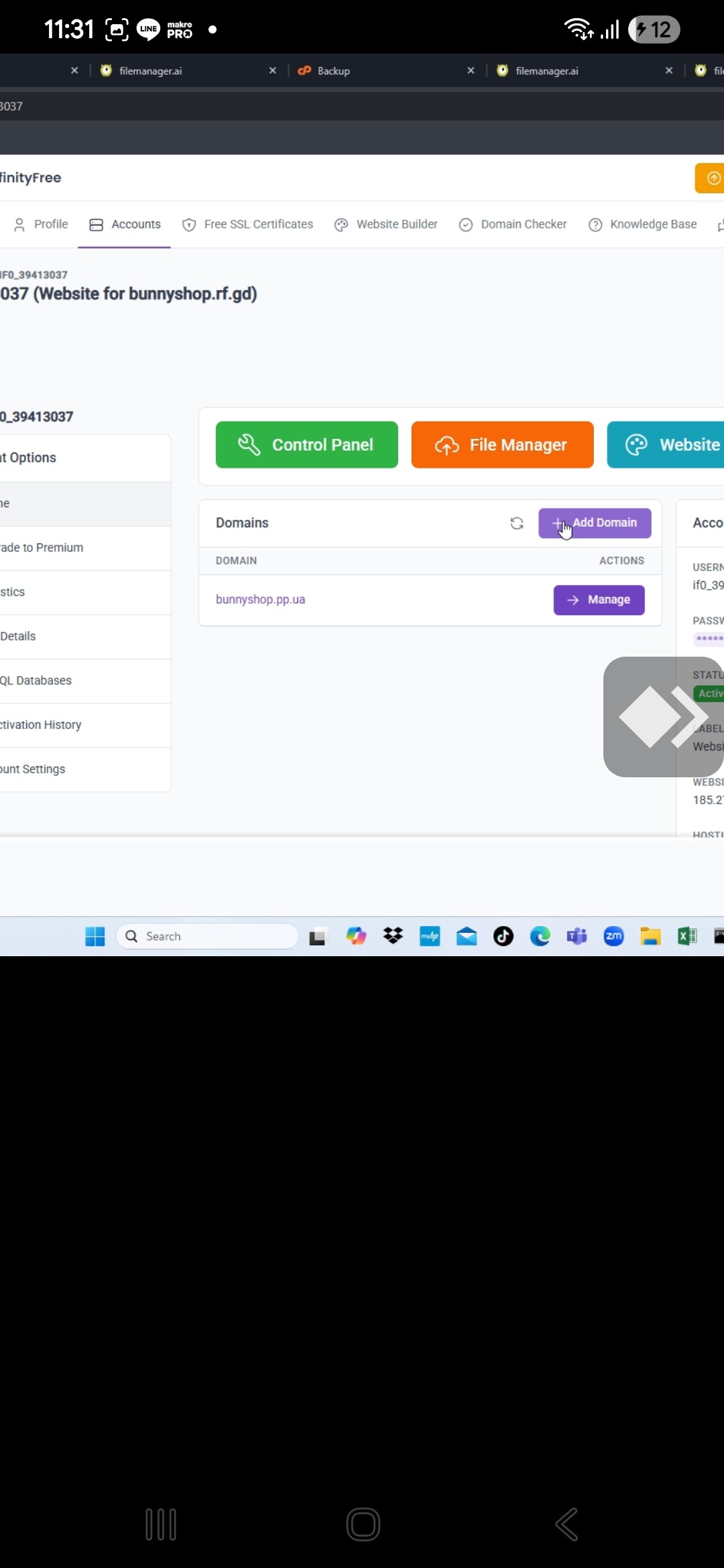Open Microsoft Teams from the taskbar
This screenshot has width=724, height=1568.
tap(577, 936)
